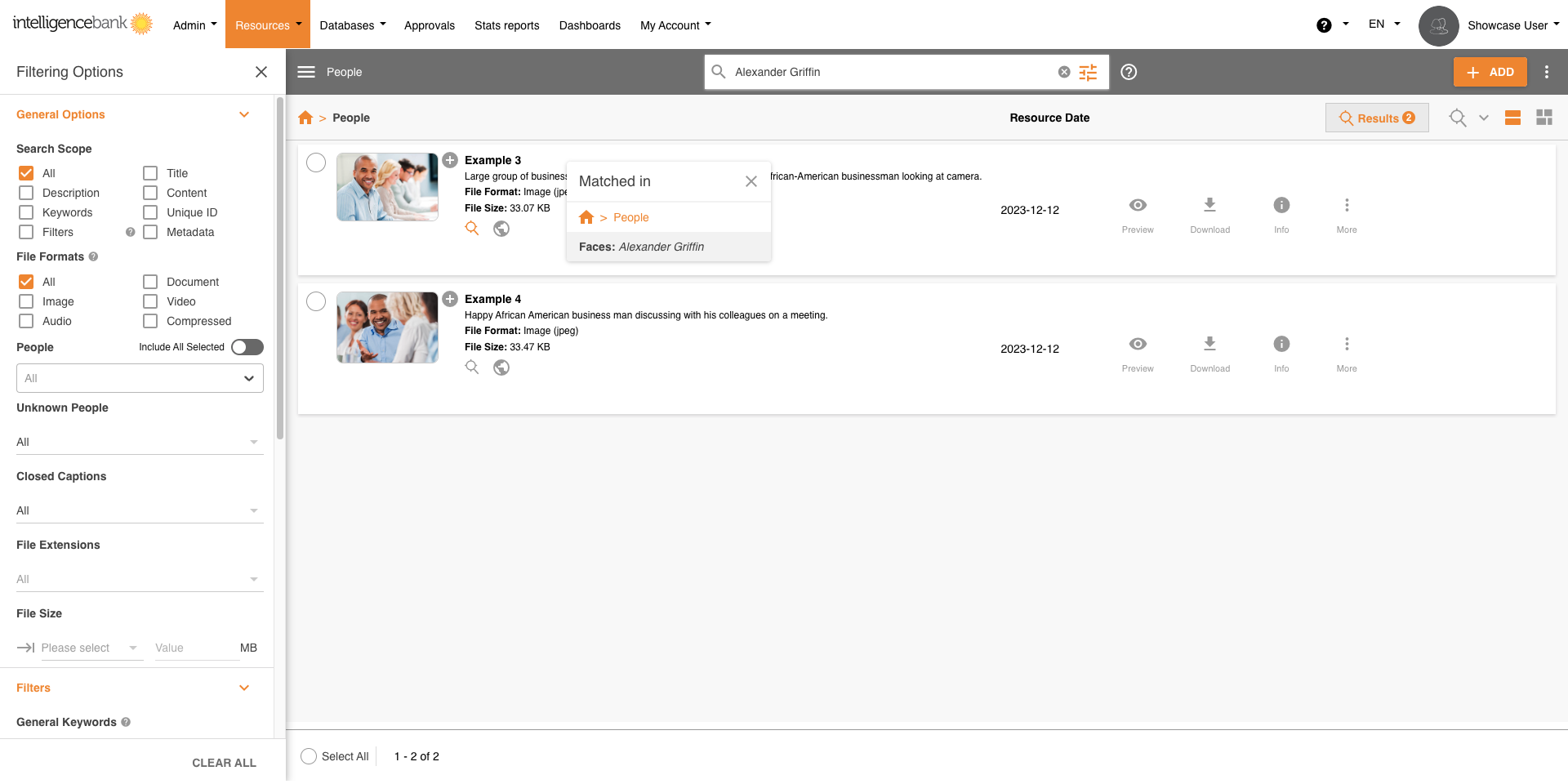Open the Closed Captions dropdown
Image resolution: width=1568 pixels, height=784 pixels.
coord(140,510)
